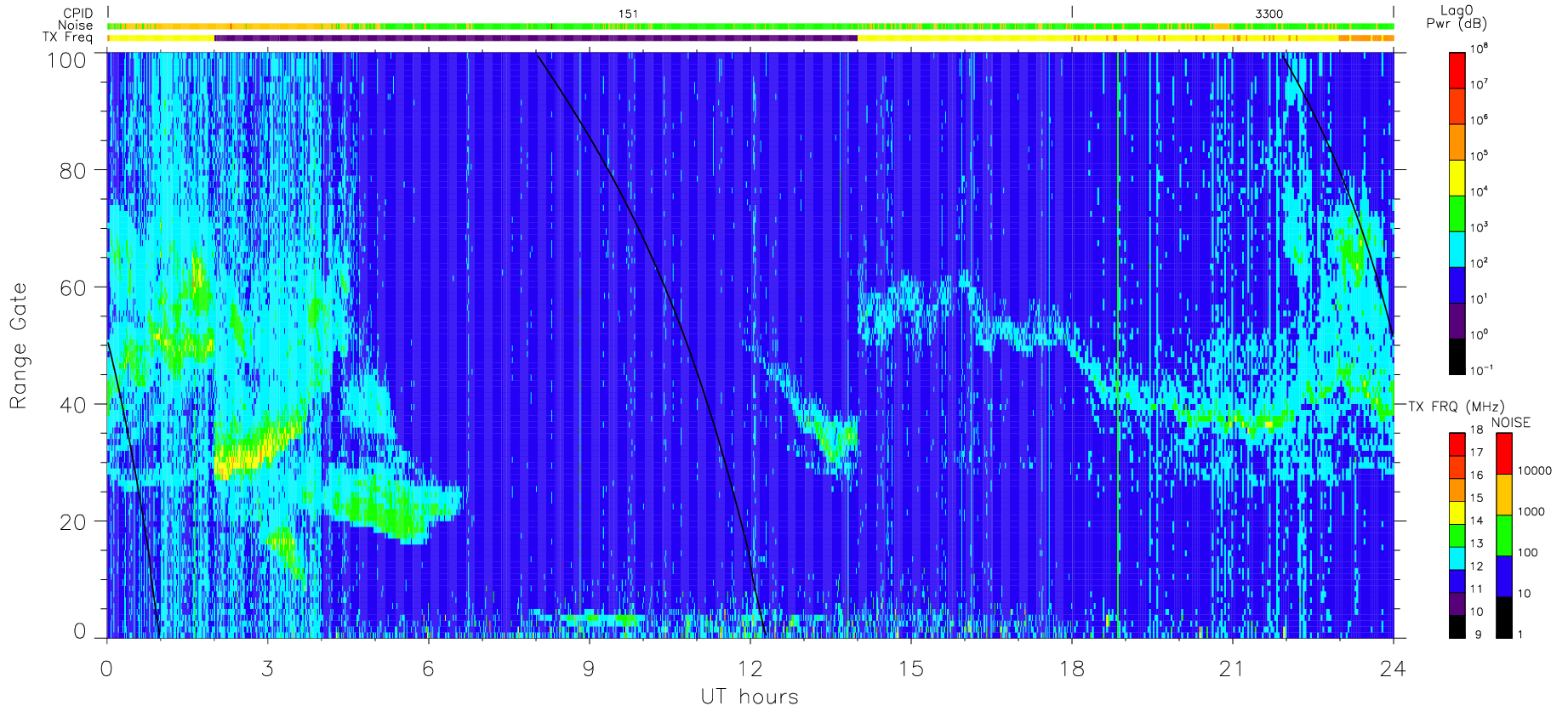Pick the green segment of NOISE colorbar
The height and width of the screenshot is (723, 1568).
[1504, 535]
